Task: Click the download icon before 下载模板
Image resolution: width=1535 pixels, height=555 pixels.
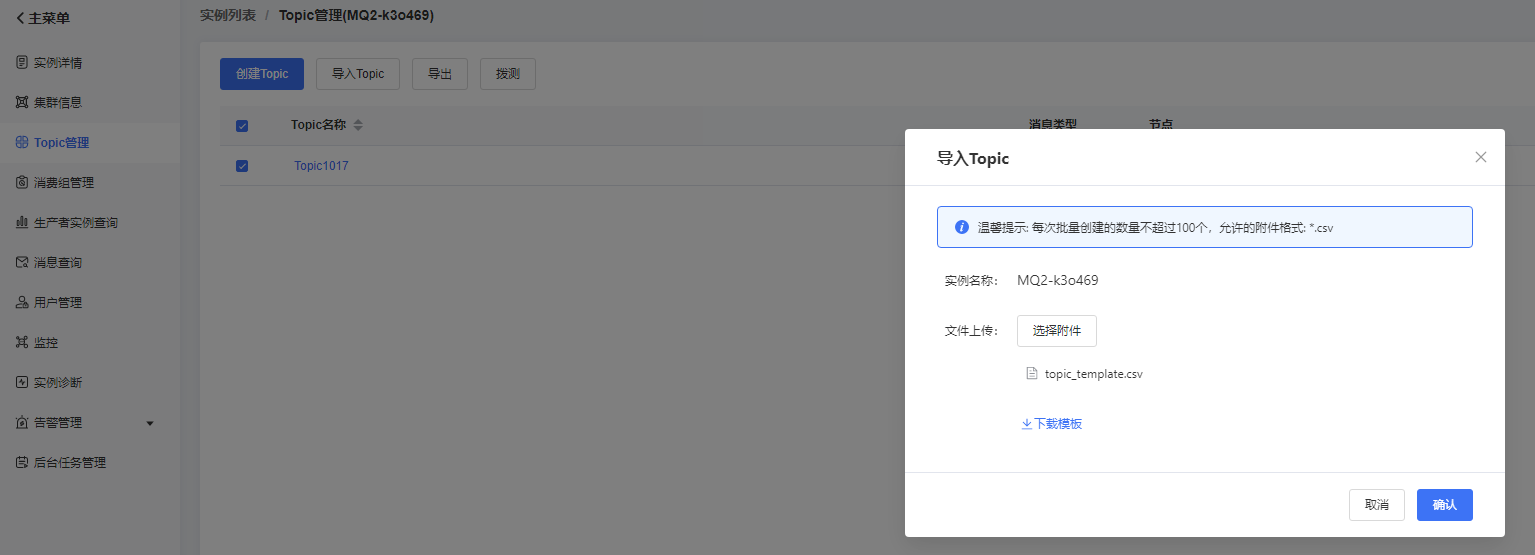Action: click(1026, 424)
